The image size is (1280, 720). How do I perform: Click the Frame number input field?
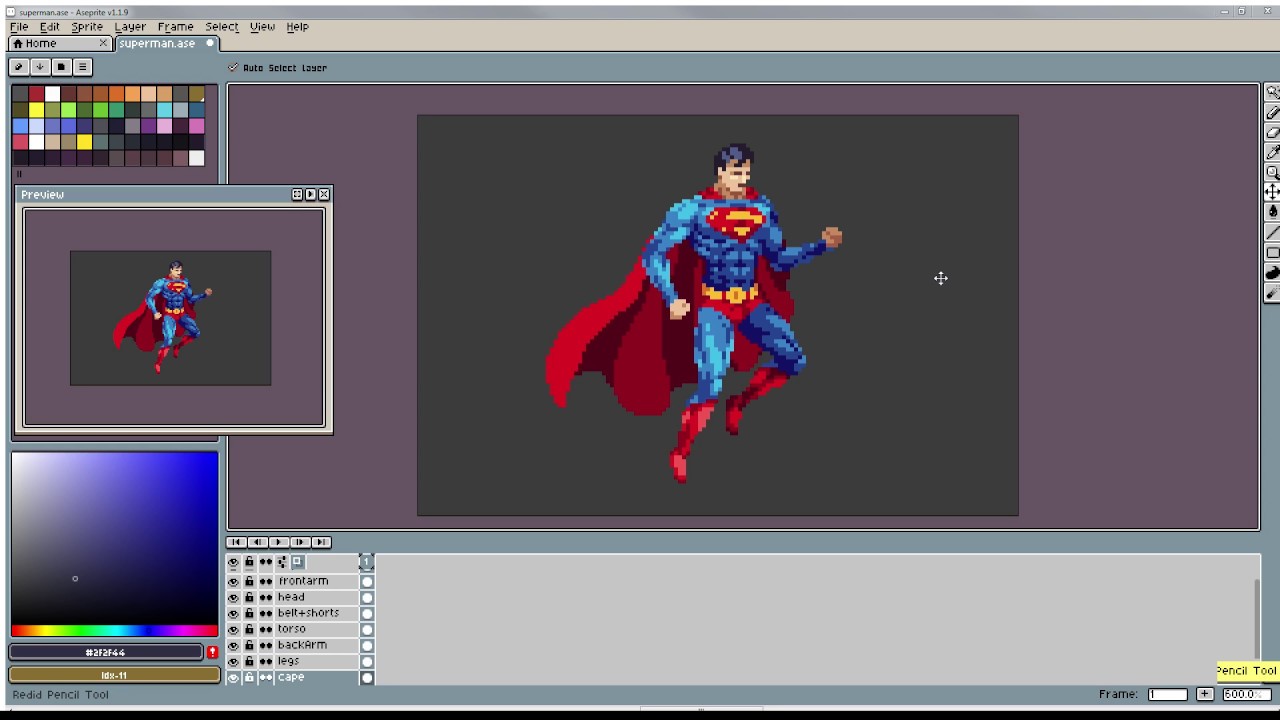coord(1167,694)
